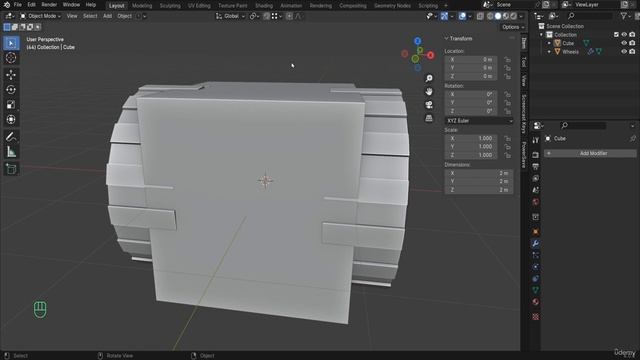Switch to the Sculpting workspace tab
640x360 pixels.
point(170,6)
